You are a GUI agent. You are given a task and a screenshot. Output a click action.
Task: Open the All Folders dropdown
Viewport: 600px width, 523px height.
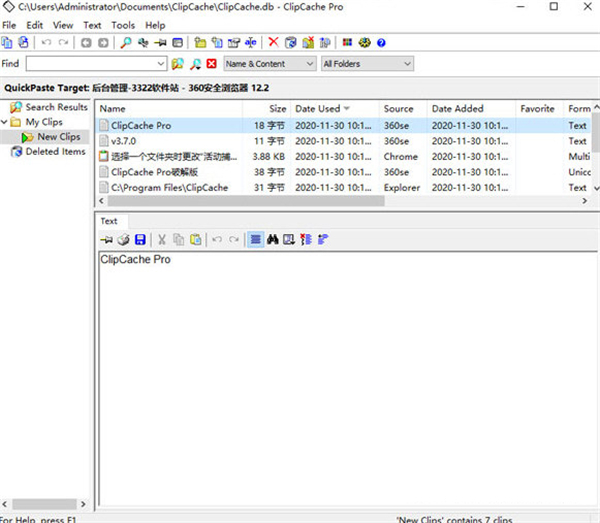[366, 64]
